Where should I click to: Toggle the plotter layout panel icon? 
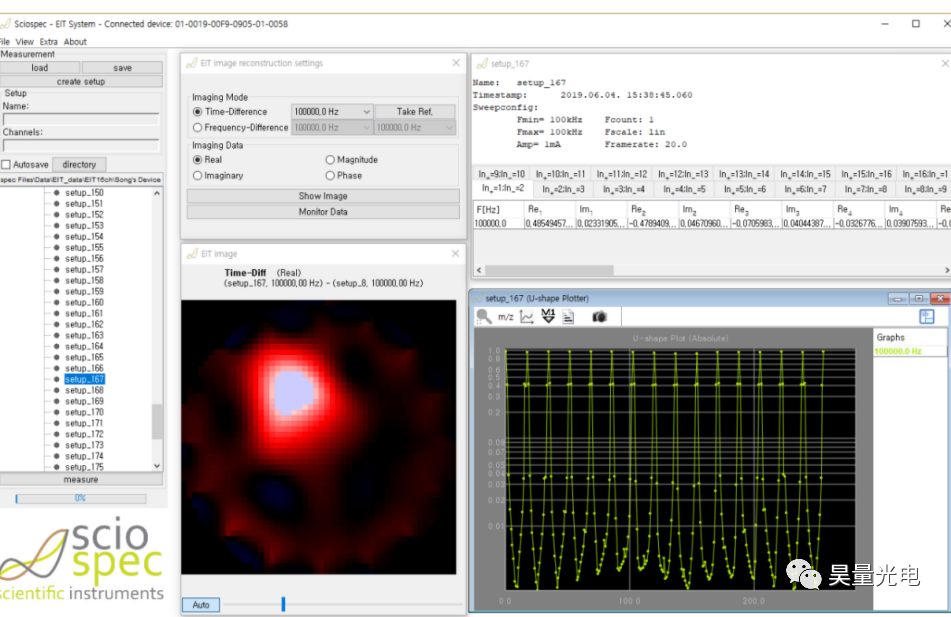927,316
